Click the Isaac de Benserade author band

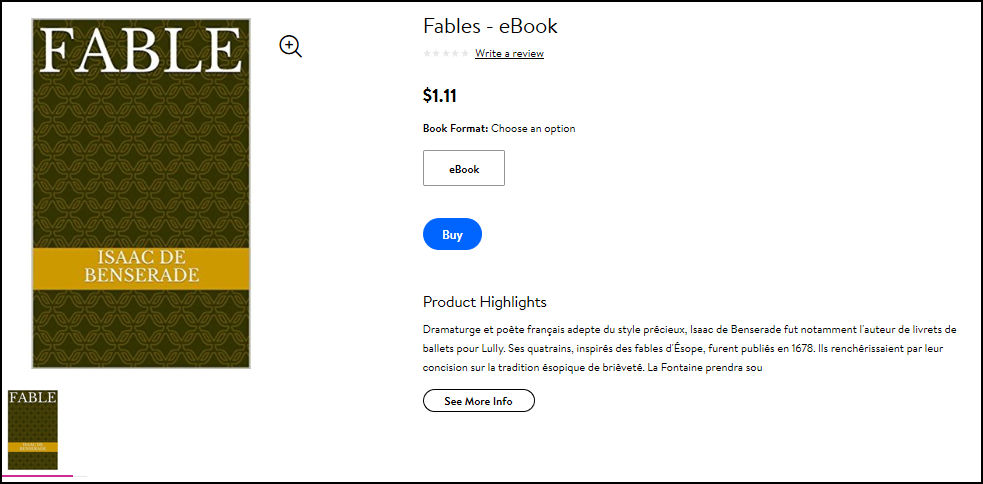click(x=141, y=268)
